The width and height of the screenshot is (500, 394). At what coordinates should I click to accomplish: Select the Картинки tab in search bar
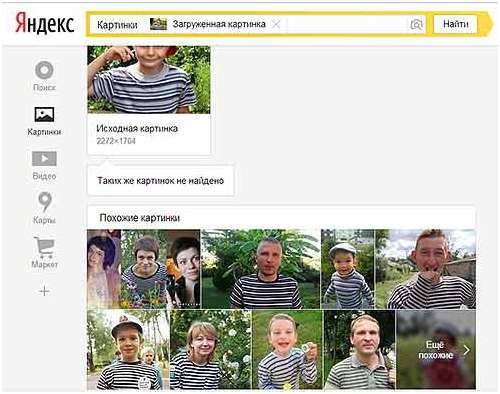[117, 25]
